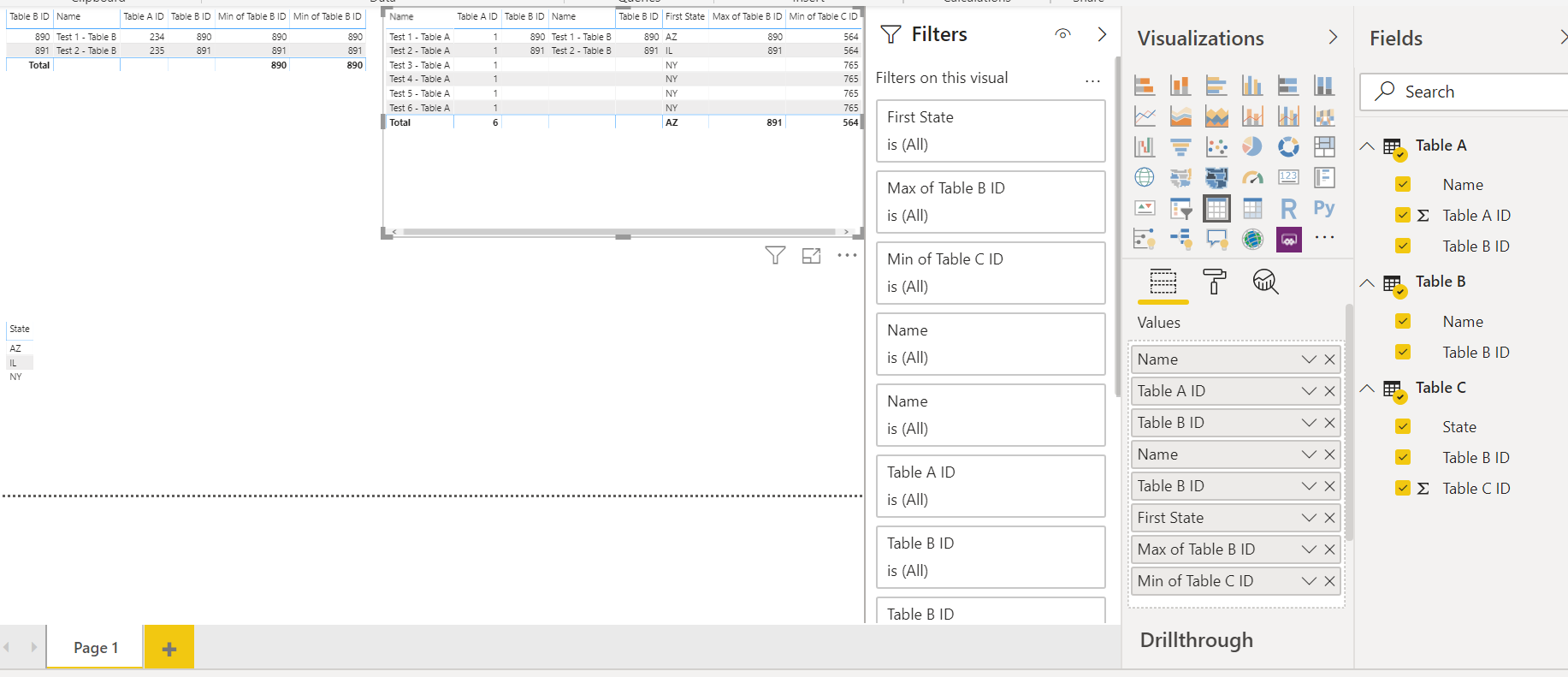Open More options for Filters on this visual
Image resolution: width=1568 pixels, height=677 pixels.
click(1092, 80)
